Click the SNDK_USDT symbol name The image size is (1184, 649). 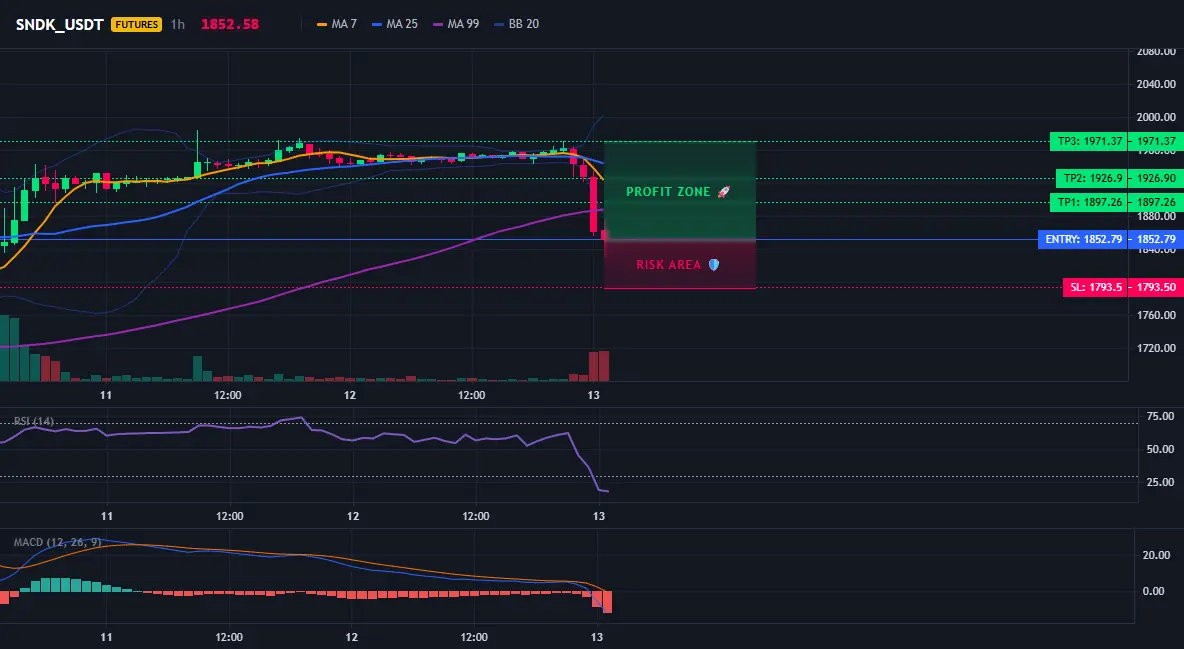[x=60, y=24]
